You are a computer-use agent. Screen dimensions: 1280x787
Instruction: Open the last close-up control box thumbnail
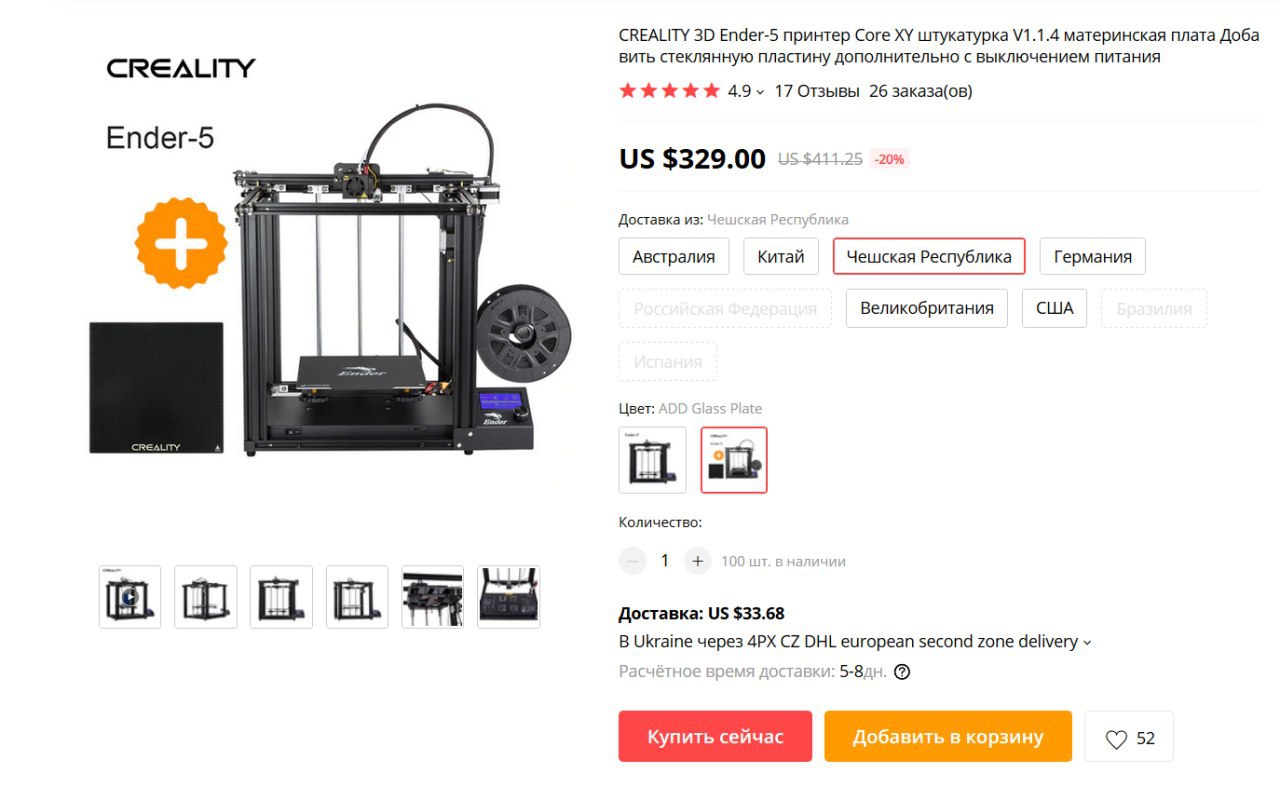[x=508, y=597]
